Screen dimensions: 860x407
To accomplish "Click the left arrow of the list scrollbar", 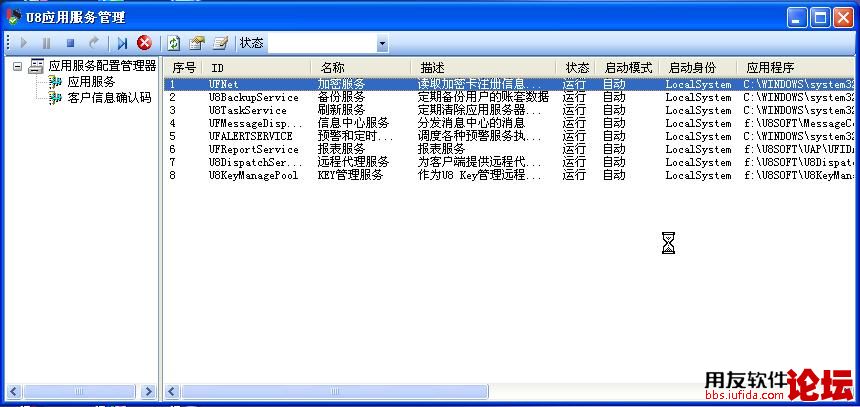I will pos(172,392).
